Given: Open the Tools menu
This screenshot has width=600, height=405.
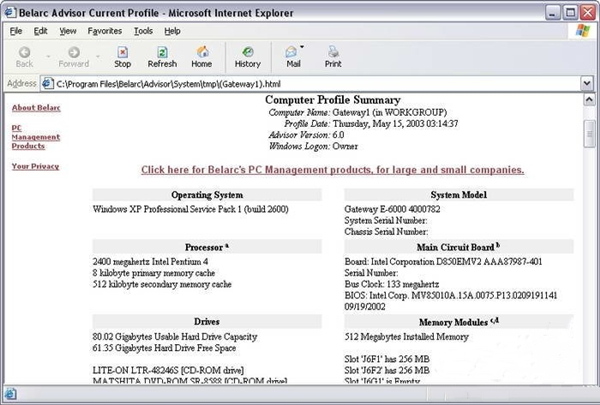Looking at the screenshot, I should 144,31.
